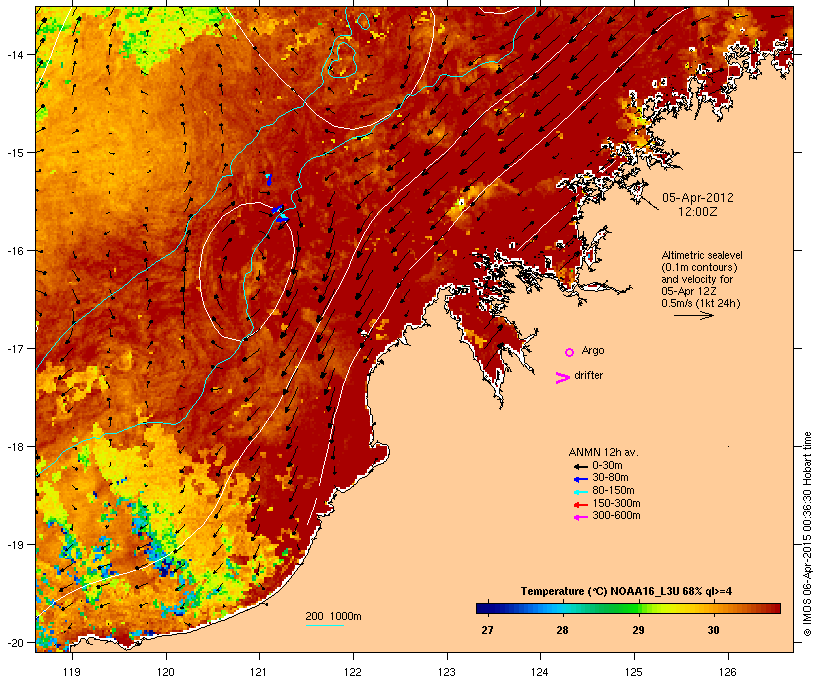Click the 125 longitude axis label

(634, 672)
